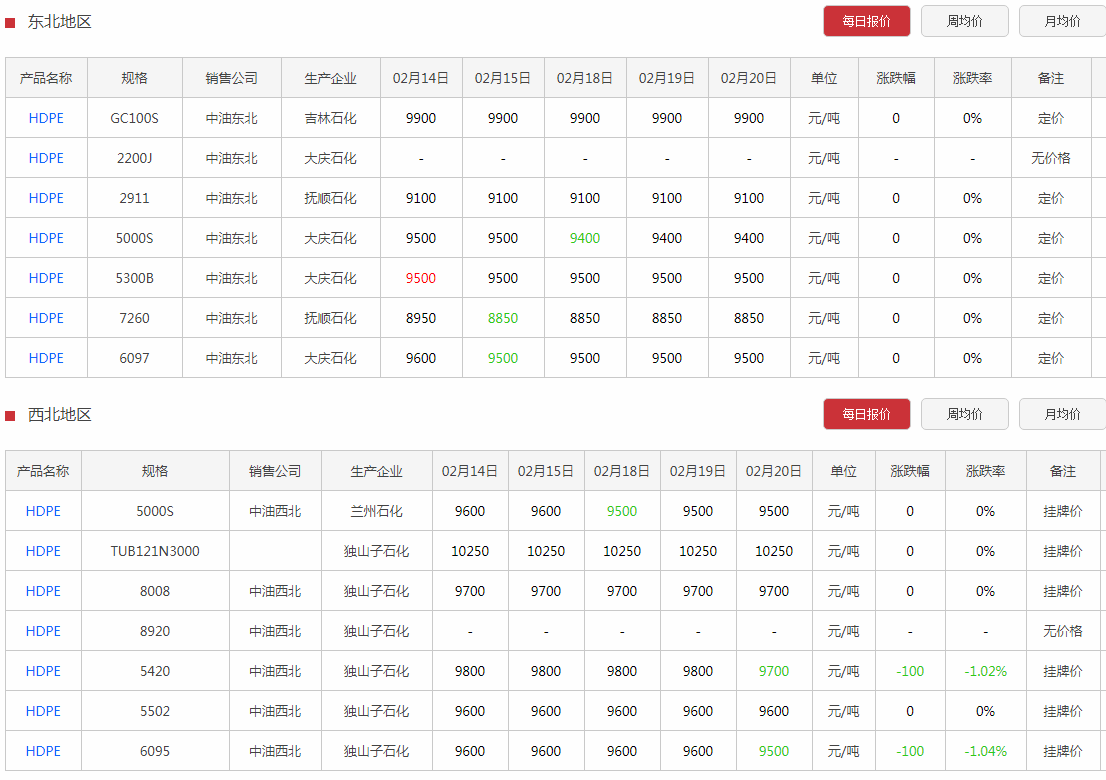The width and height of the screenshot is (1106, 780).
Task: Click the 规格 header in 西北 table
Action: coord(154,471)
